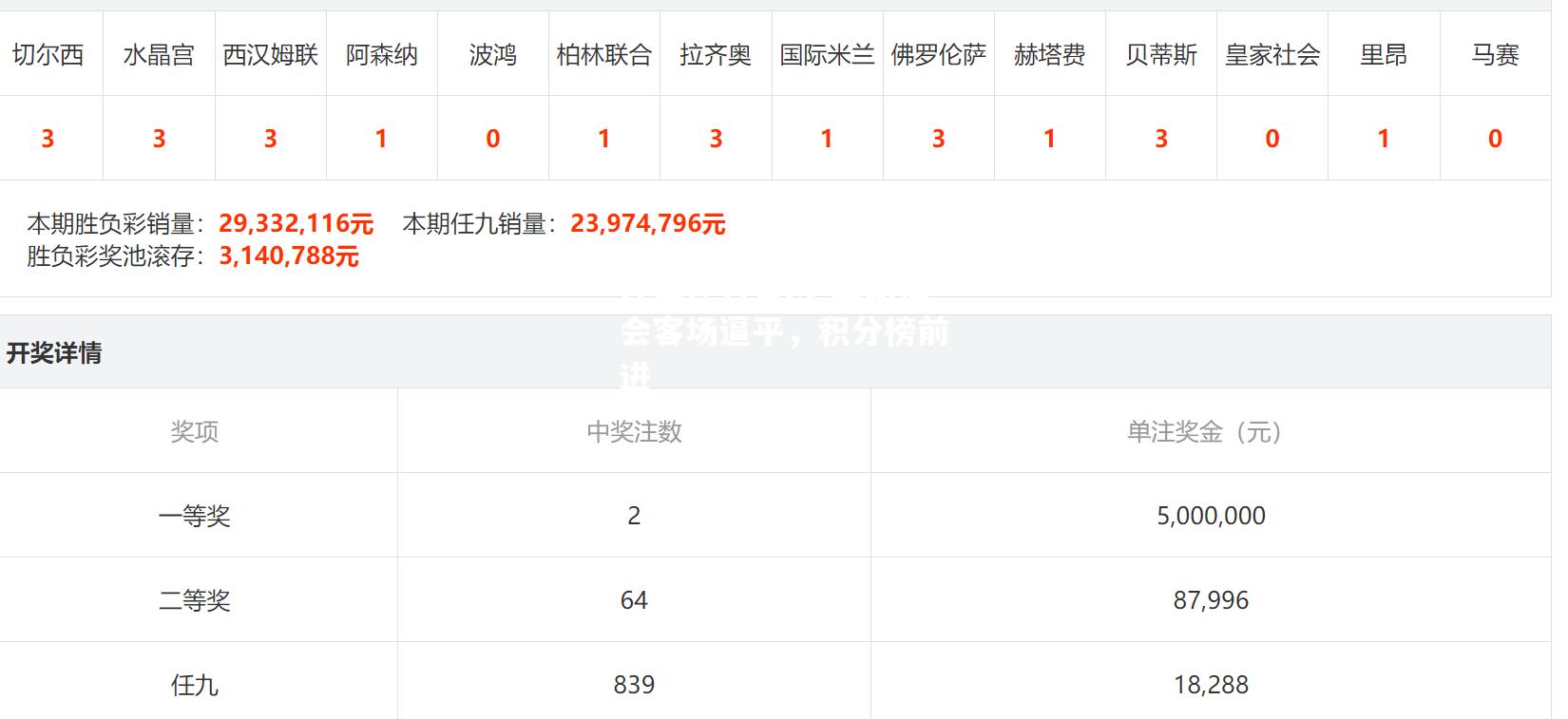Click the 切尔西 team header cell

point(48,55)
